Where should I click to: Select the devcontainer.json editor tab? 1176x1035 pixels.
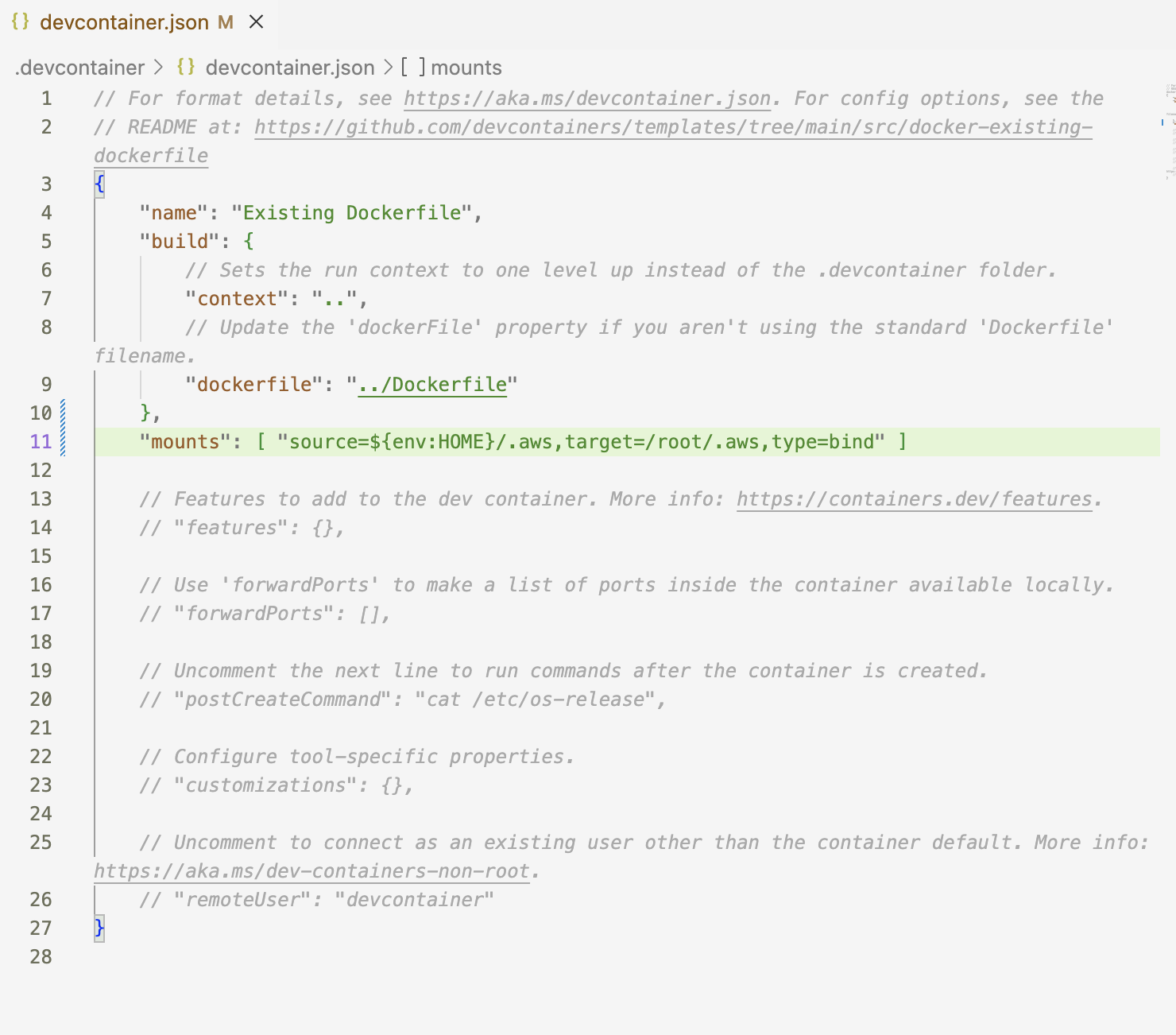point(137,22)
